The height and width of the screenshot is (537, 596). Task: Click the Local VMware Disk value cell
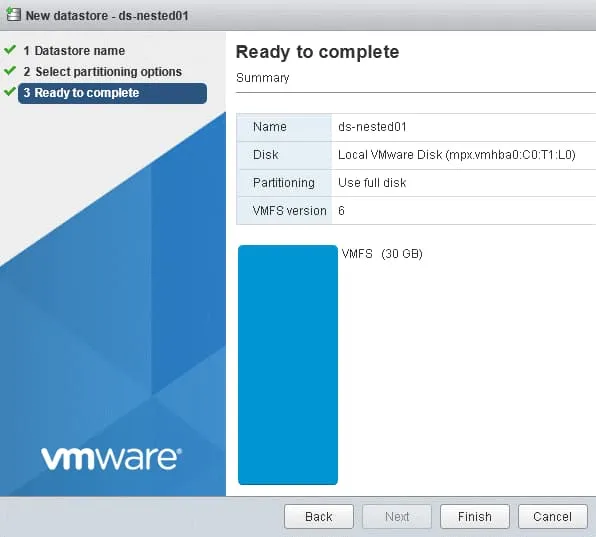(x=464, y=155)
